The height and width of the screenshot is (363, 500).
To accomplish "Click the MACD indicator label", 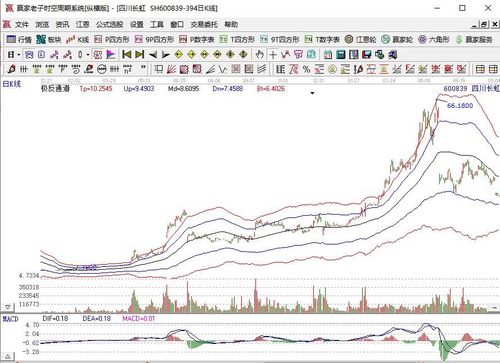I will coord(10,319).
